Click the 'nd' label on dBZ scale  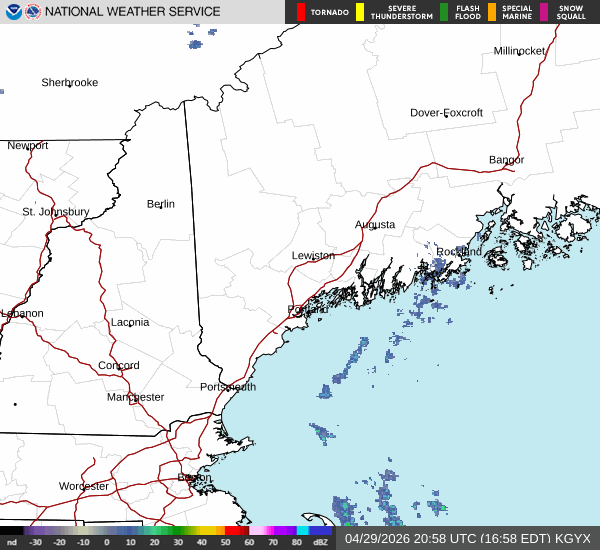(12, 542)
